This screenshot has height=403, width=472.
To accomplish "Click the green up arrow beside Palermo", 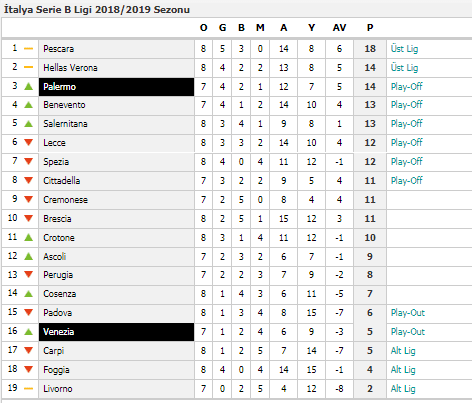I will 29,86.
